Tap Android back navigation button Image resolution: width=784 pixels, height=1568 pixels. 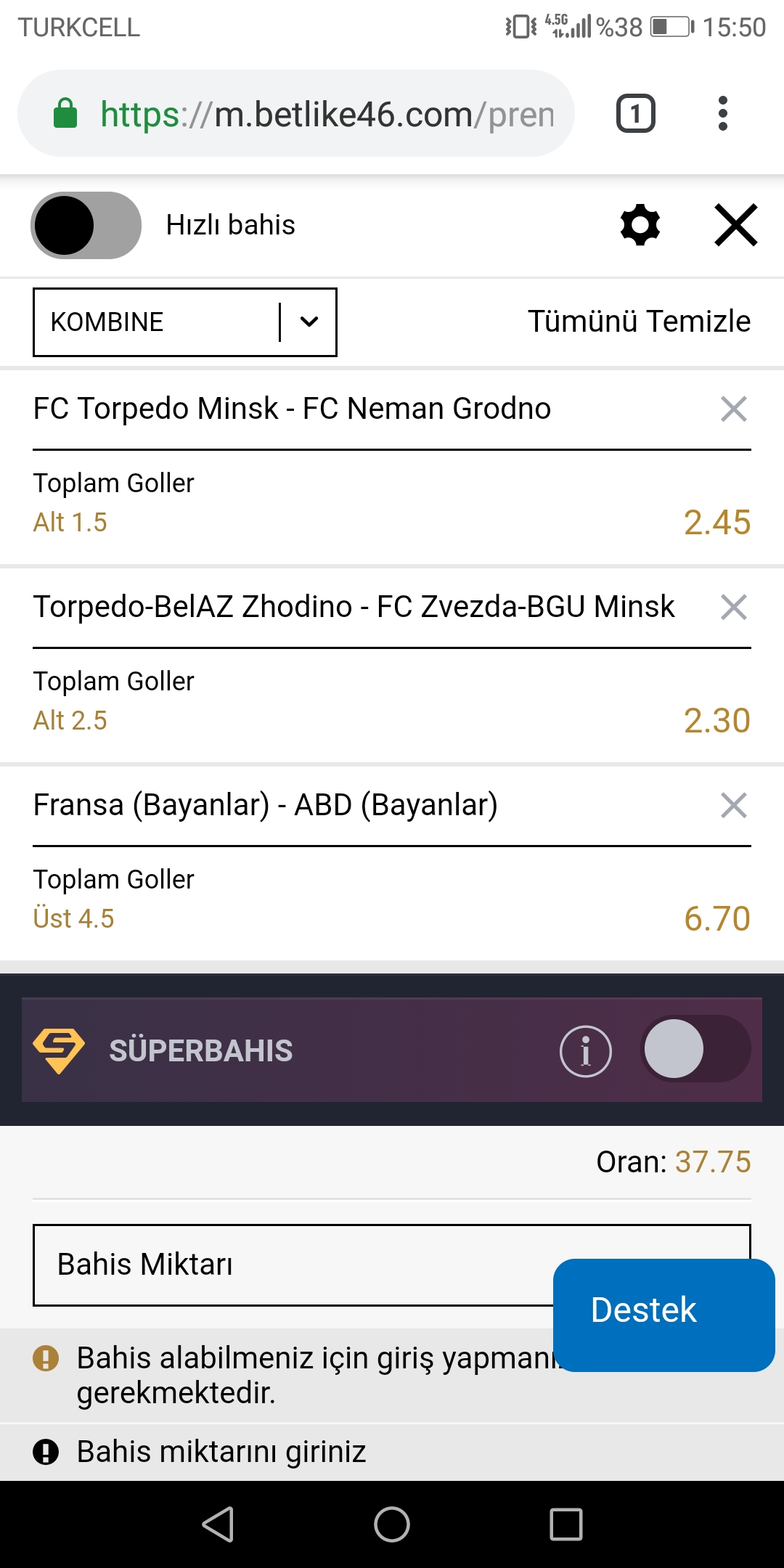[218, 1524]
